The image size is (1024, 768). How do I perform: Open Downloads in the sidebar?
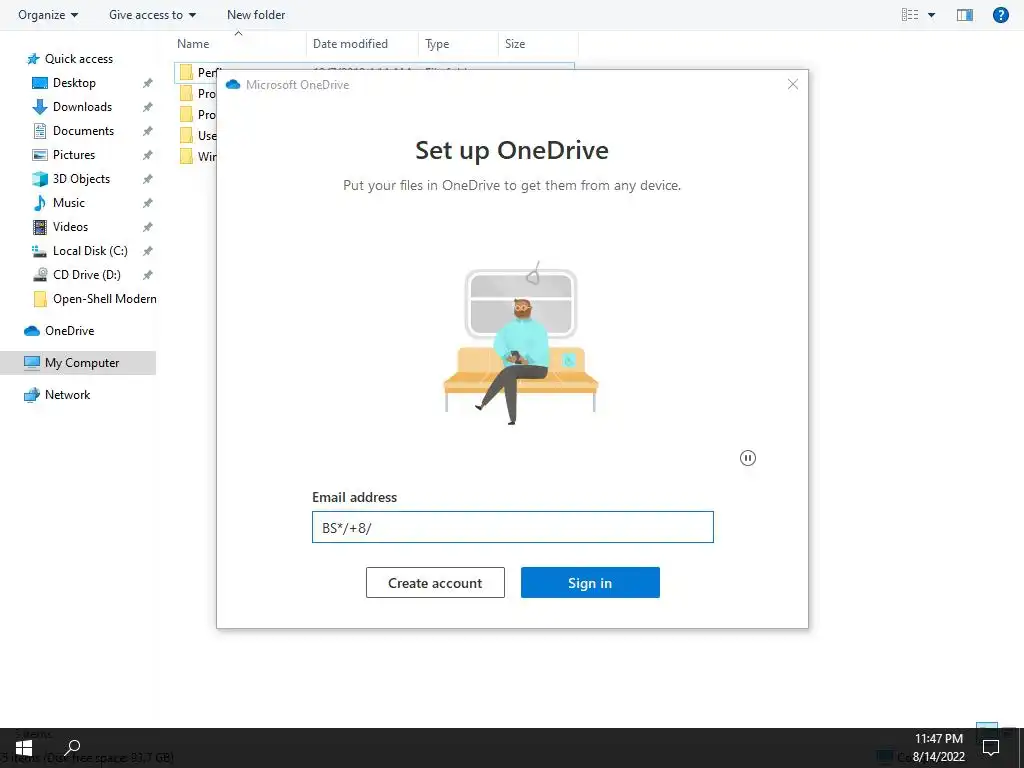(82, 106)
